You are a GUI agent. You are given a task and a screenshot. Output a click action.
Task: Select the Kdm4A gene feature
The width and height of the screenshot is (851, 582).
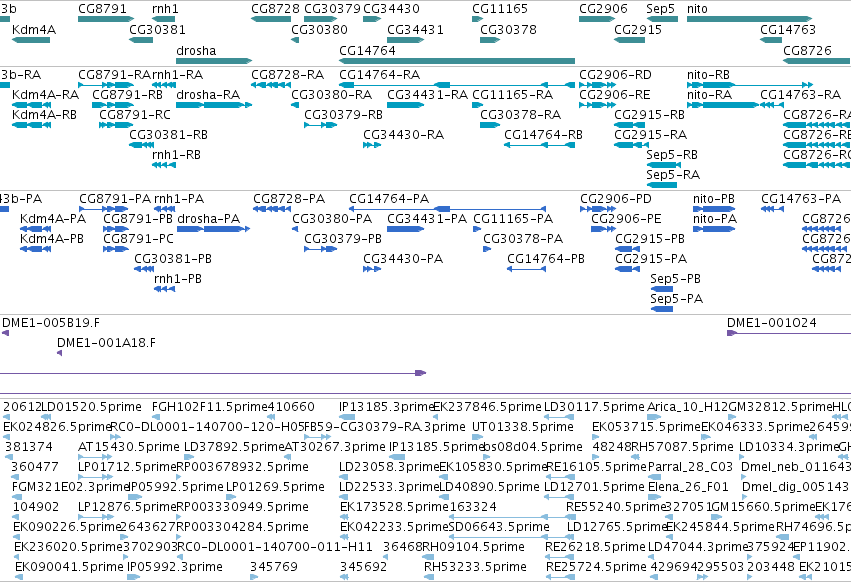click(30, 40)
